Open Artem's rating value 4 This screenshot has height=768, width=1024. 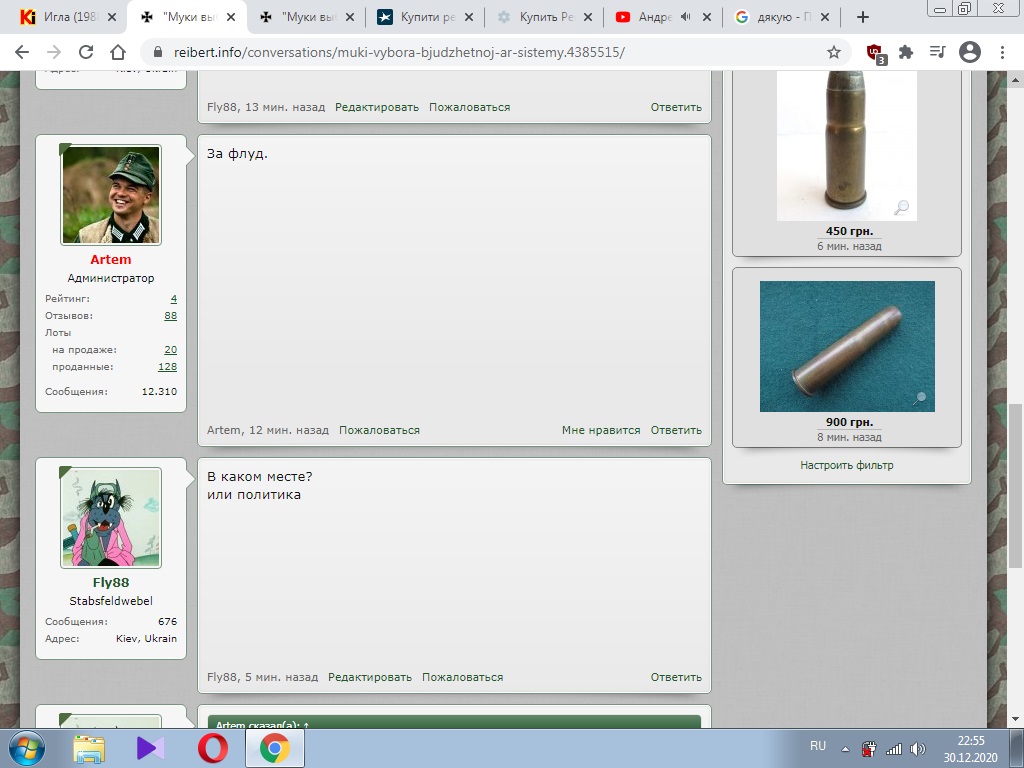click(174, 298)
